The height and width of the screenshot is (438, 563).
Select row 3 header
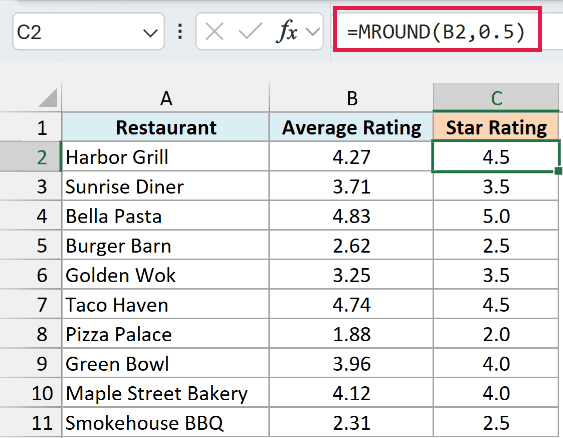(31, 186)
